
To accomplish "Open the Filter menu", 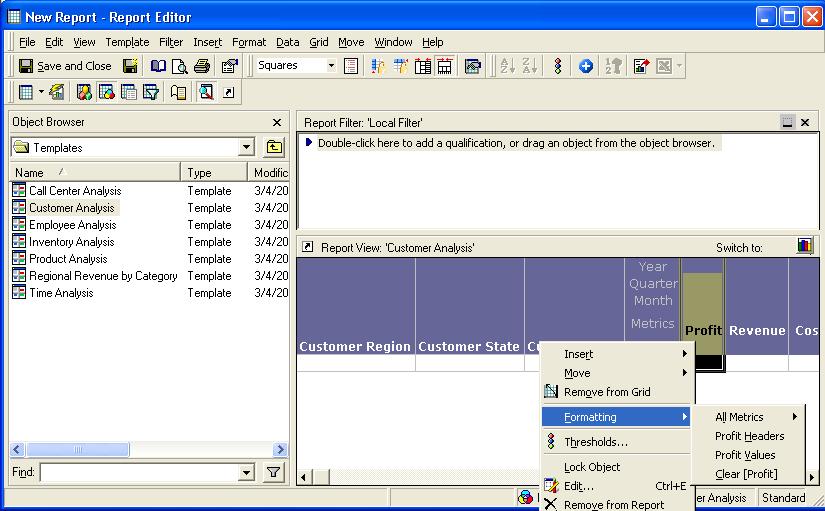I will [x=171, y=42].
